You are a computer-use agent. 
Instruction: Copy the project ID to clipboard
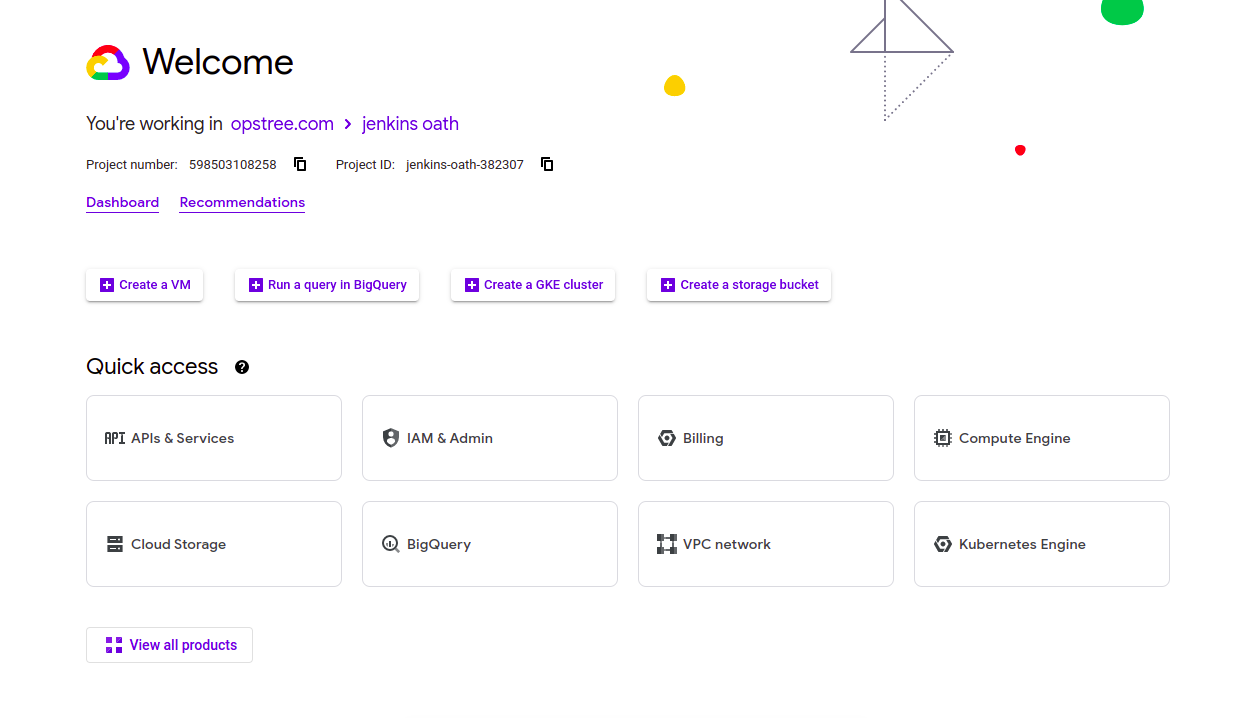click(x=547, y=164)
